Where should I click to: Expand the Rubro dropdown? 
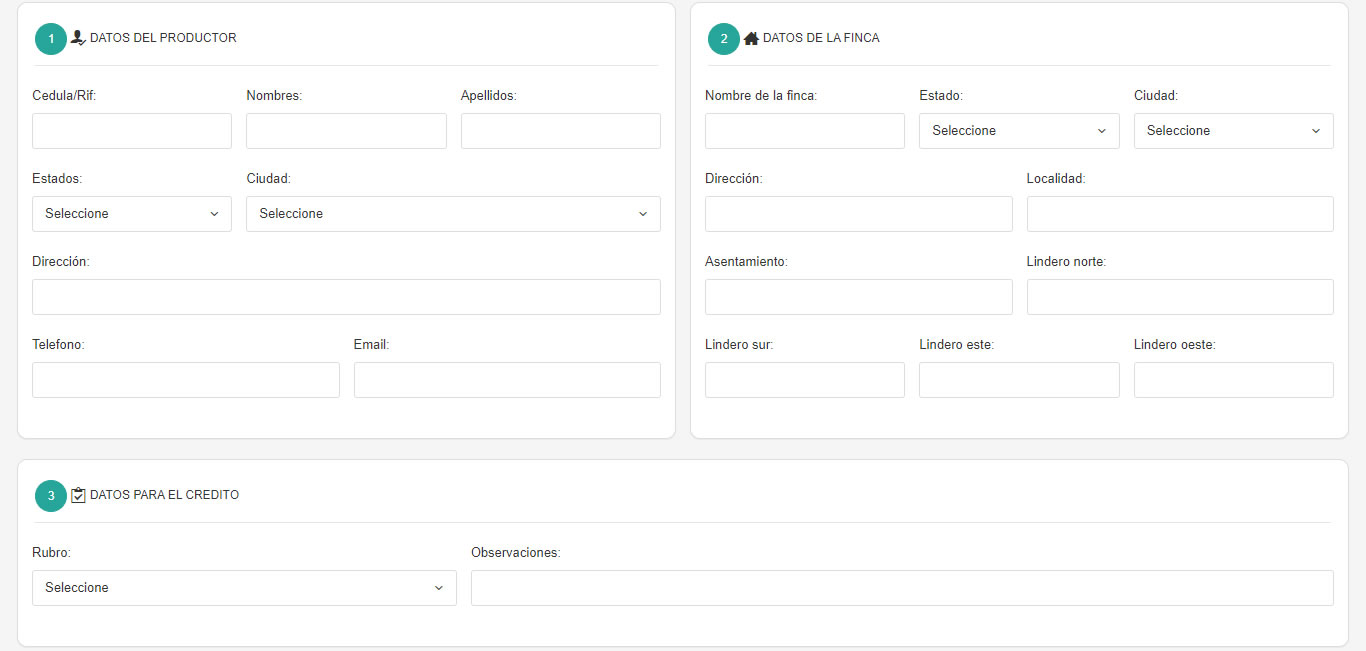pyautogui.click(x=244, y=588)
